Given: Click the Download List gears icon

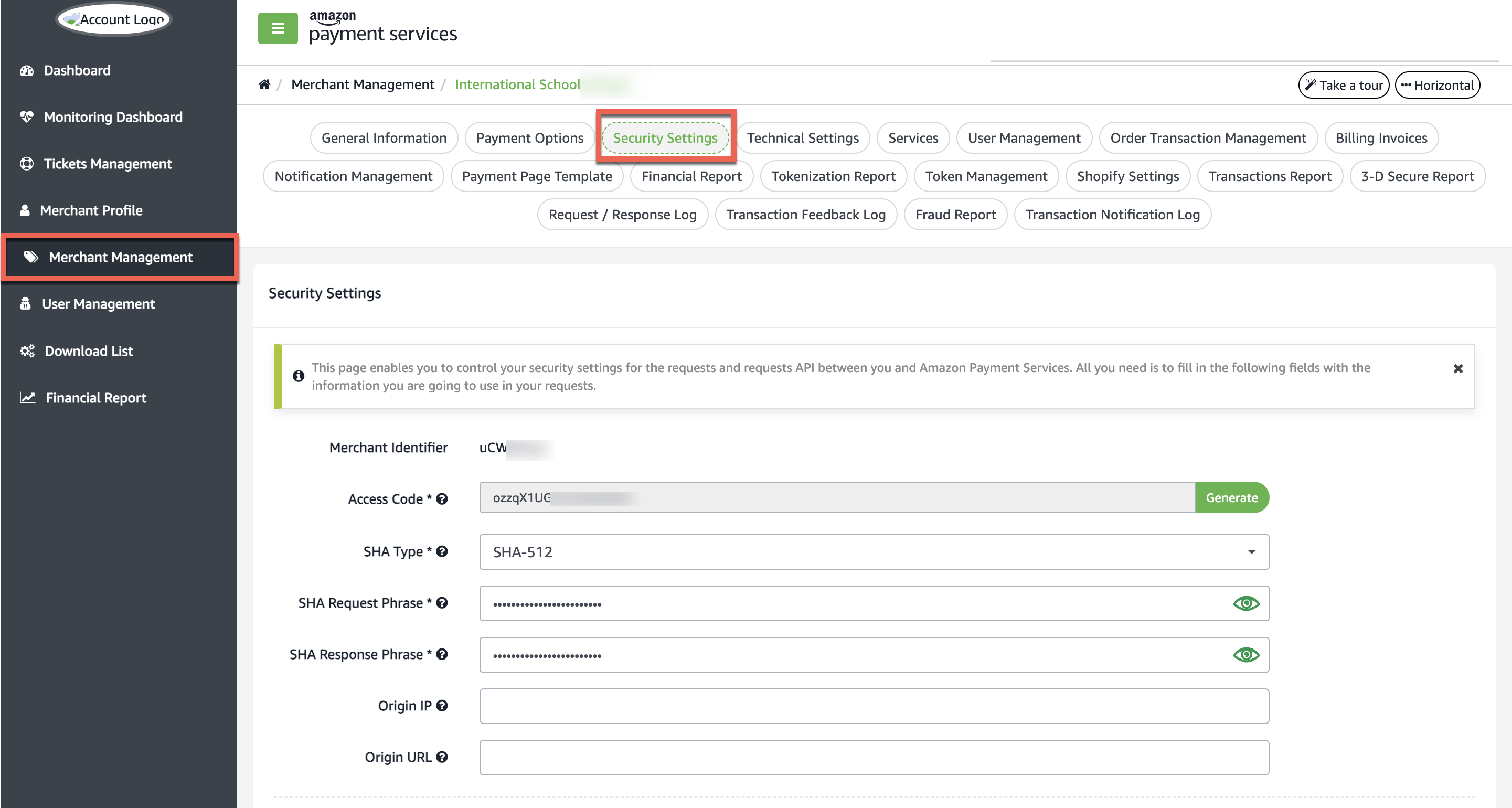Looking at the screenshot, I should (x=28, y=350).
